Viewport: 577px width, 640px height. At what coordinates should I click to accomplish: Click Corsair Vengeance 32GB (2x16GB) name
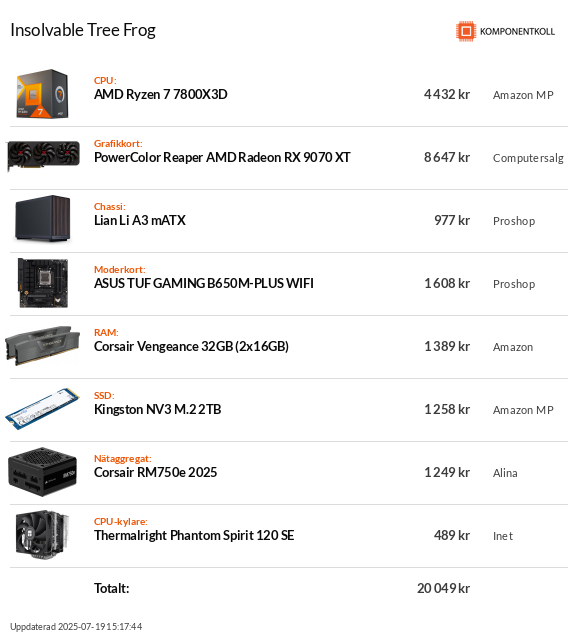pos(191,346)
